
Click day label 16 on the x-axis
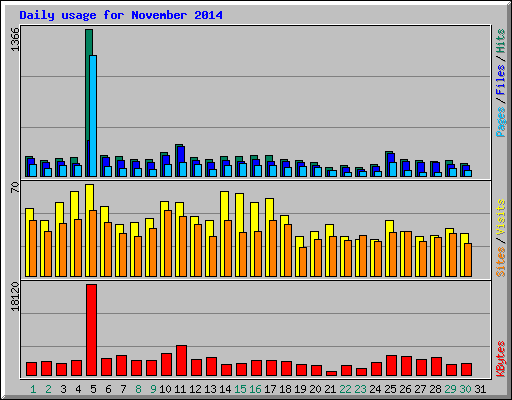(255, 389)
